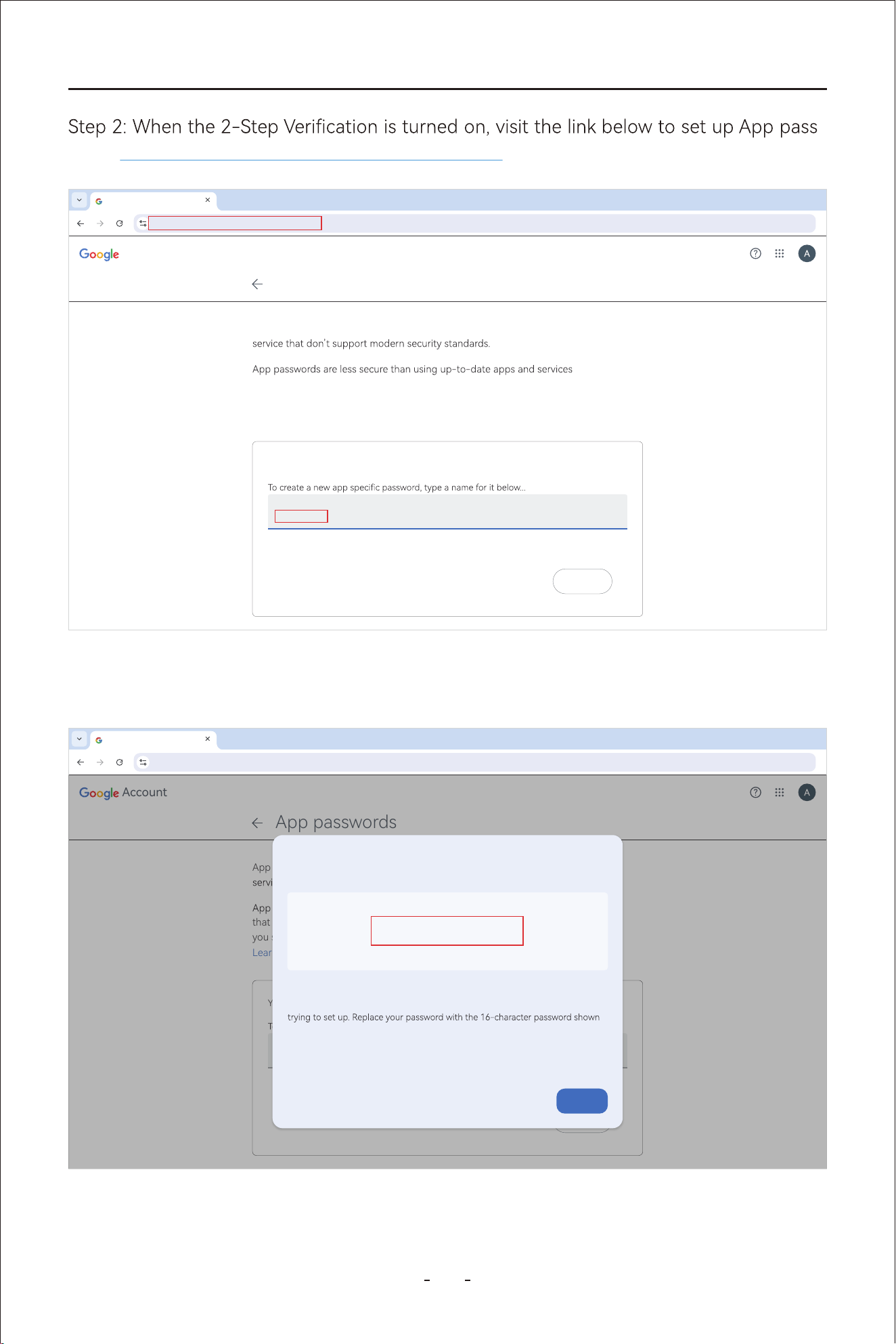Click the blue button in the dialog
Screen dimensions: 896x1344
pyautogui.click(x=582, y=1101)
